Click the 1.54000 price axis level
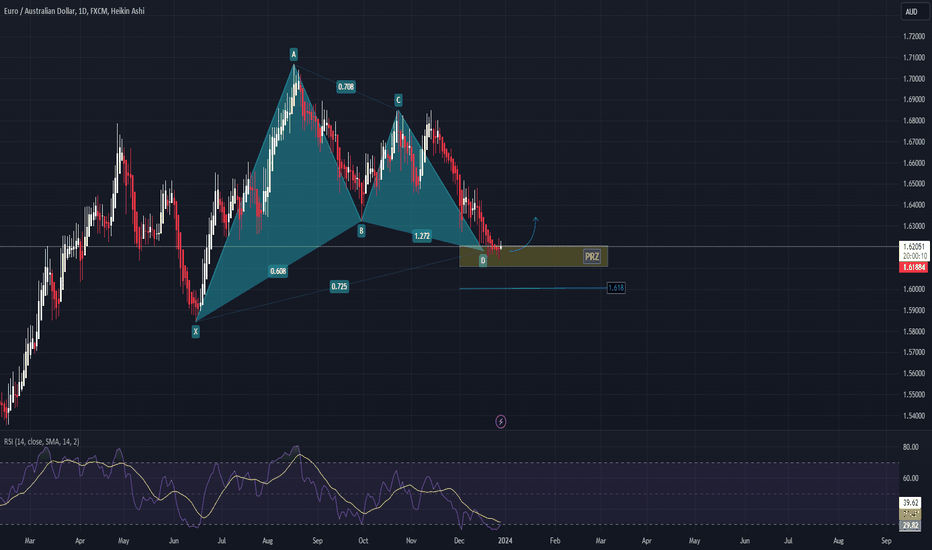 [914, 416]
